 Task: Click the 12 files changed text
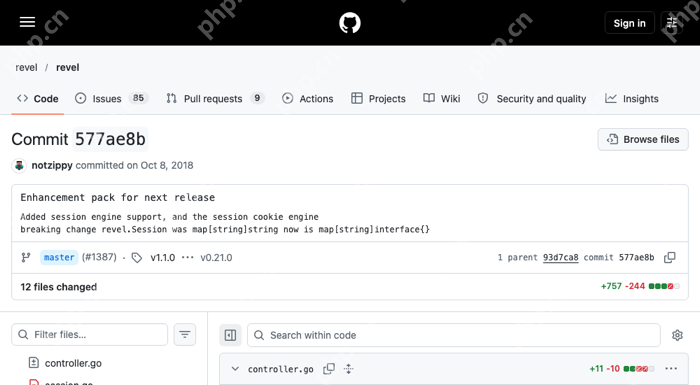coord(58,287)
